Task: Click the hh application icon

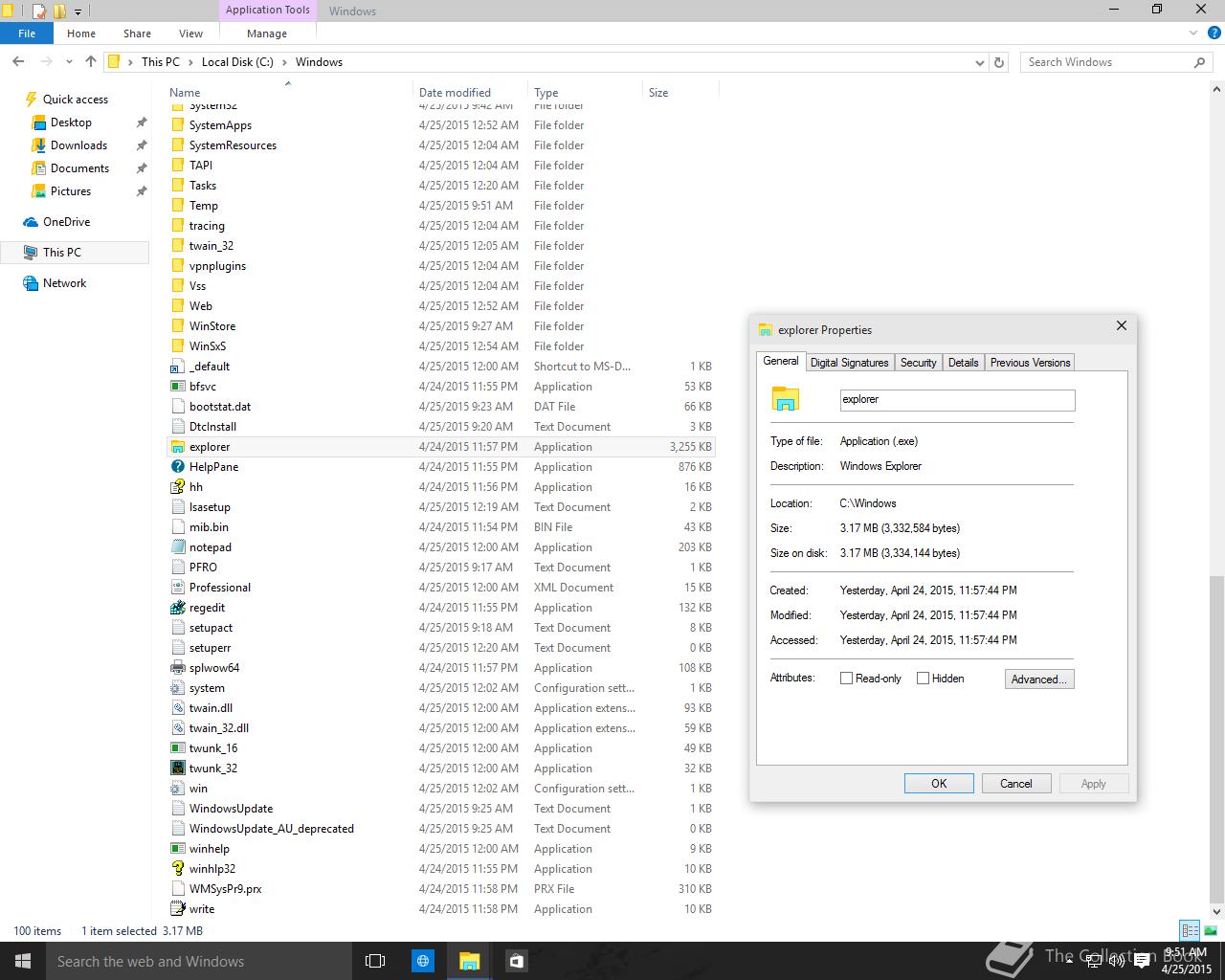Action: tap(177, 487)
